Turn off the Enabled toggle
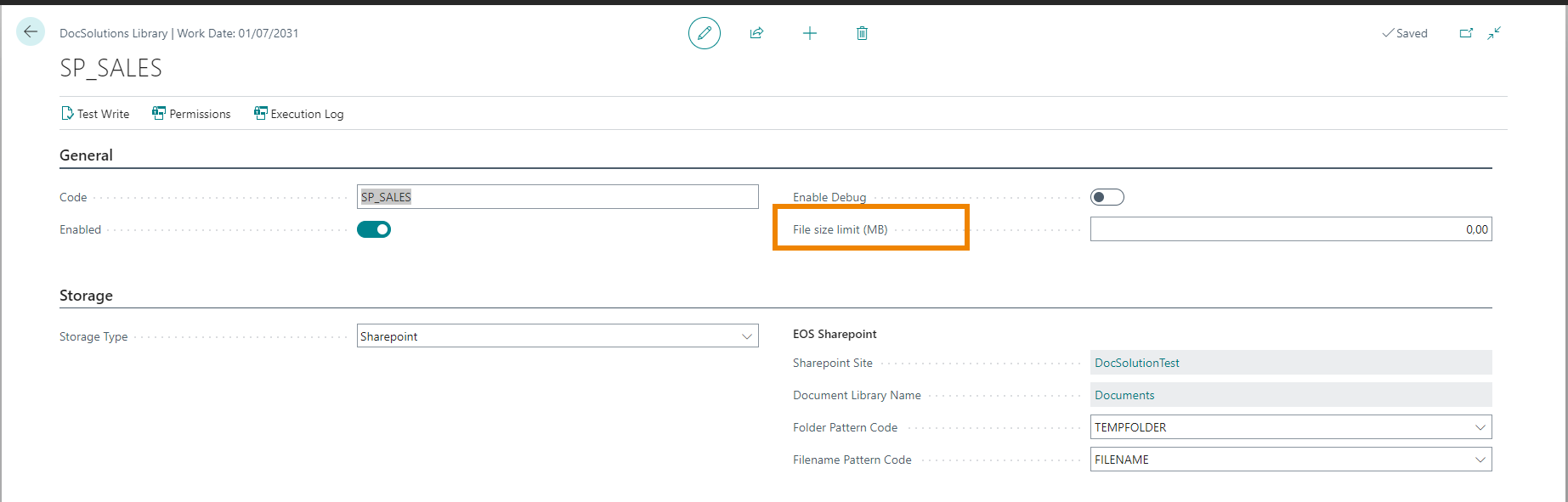 point(374,229)
